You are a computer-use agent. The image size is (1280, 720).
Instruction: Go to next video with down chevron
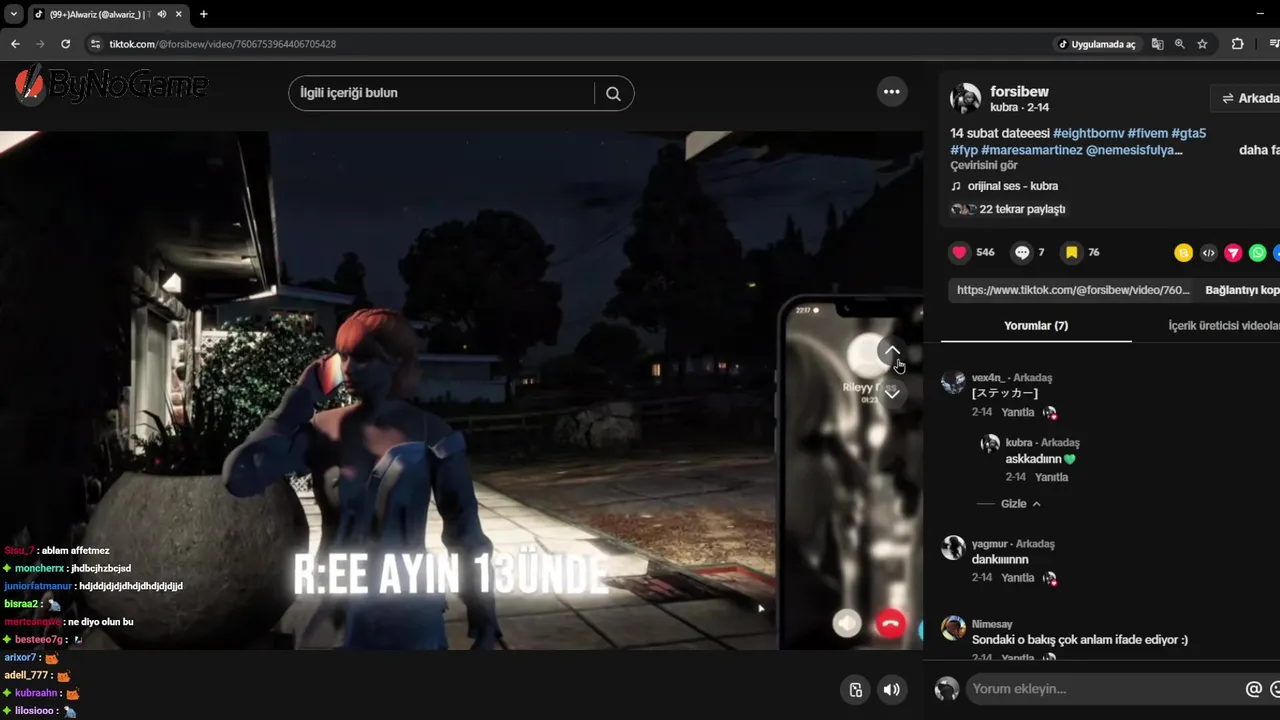[892, 393]
